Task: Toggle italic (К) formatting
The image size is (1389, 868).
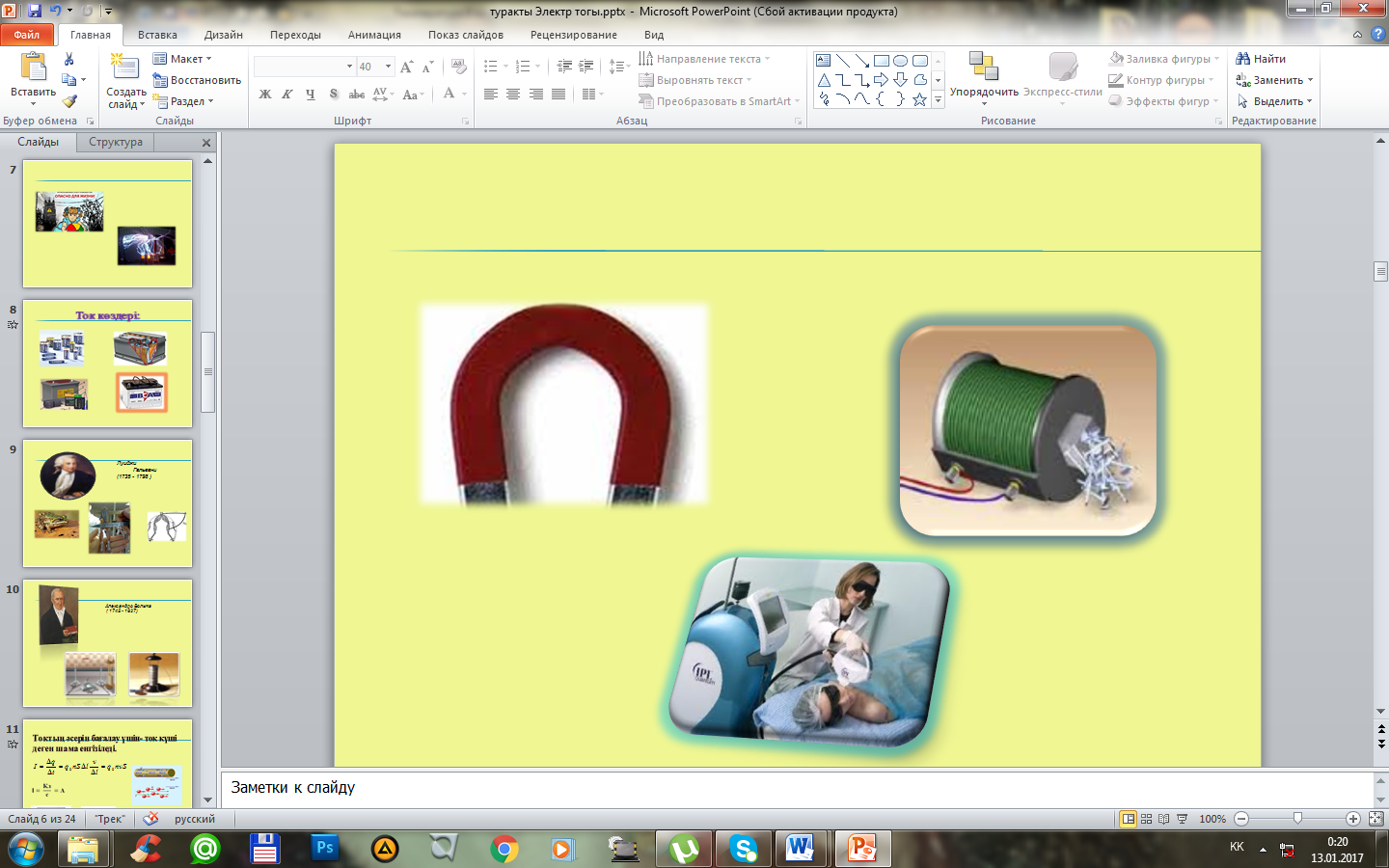Action: [x=287, y=95]
